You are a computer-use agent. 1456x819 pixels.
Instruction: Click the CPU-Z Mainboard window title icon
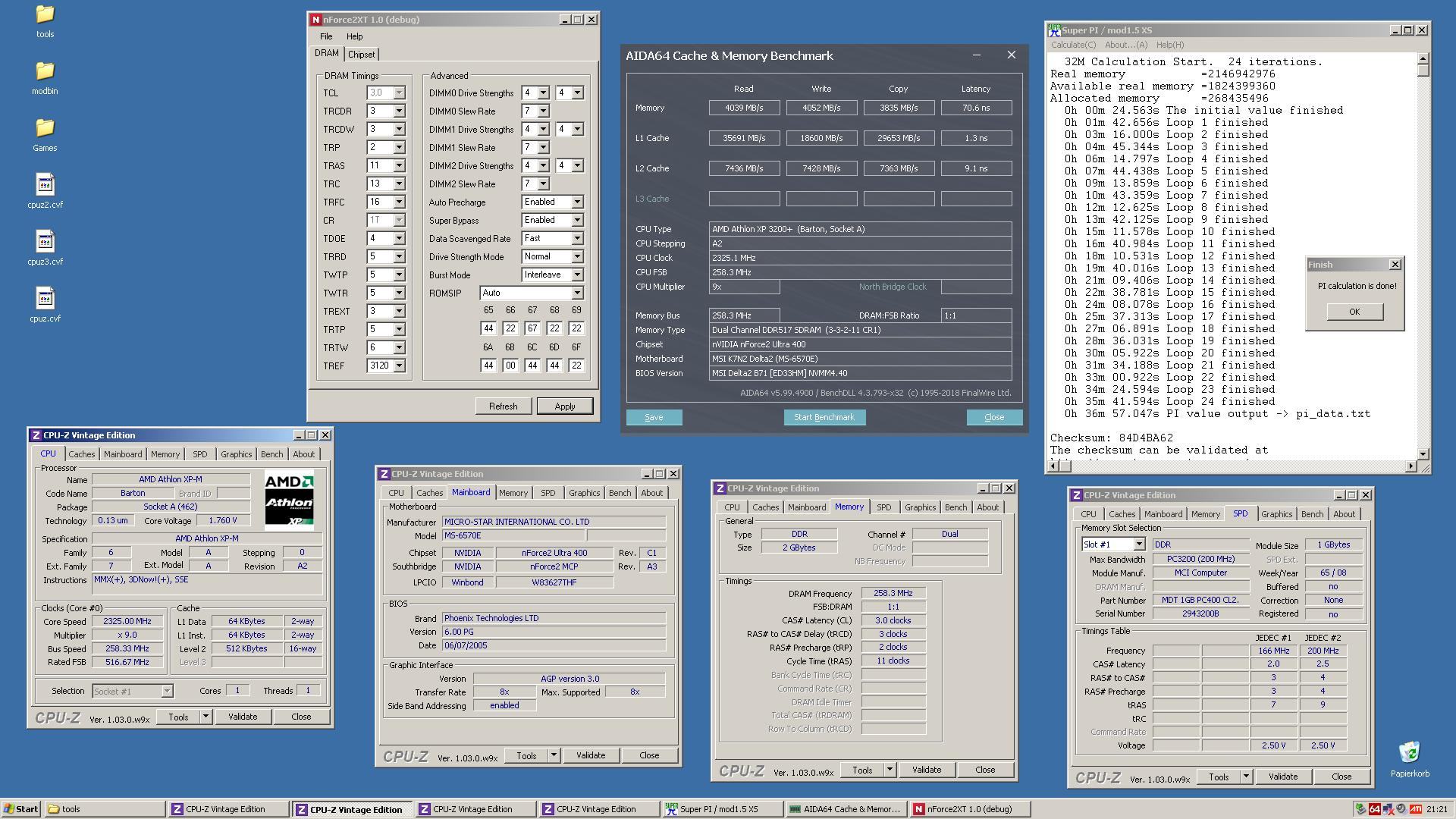pos(384,474)
